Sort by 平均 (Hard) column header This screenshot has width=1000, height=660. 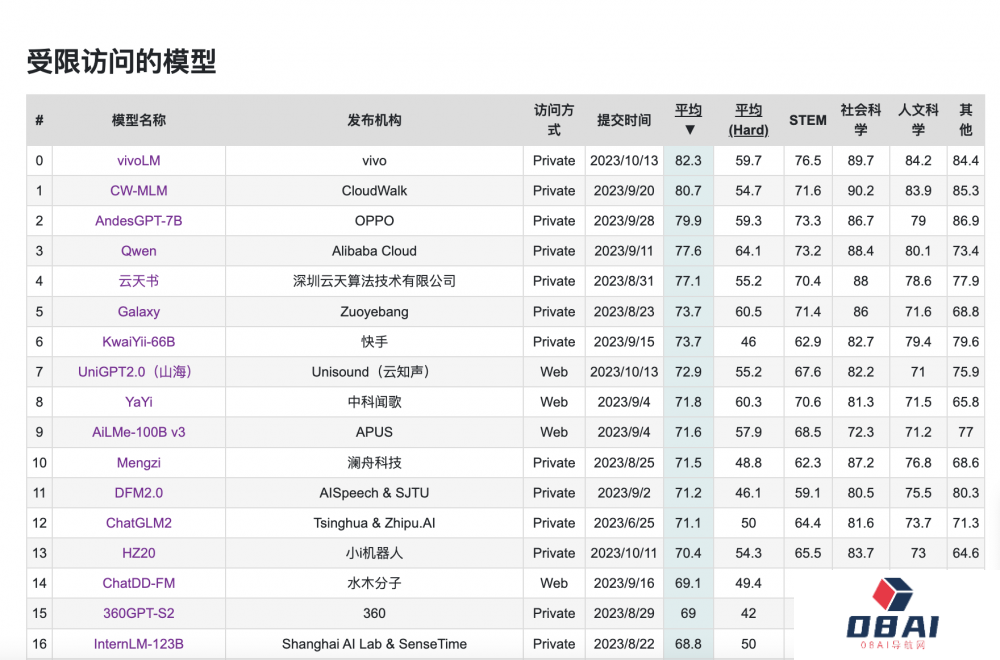748,120
